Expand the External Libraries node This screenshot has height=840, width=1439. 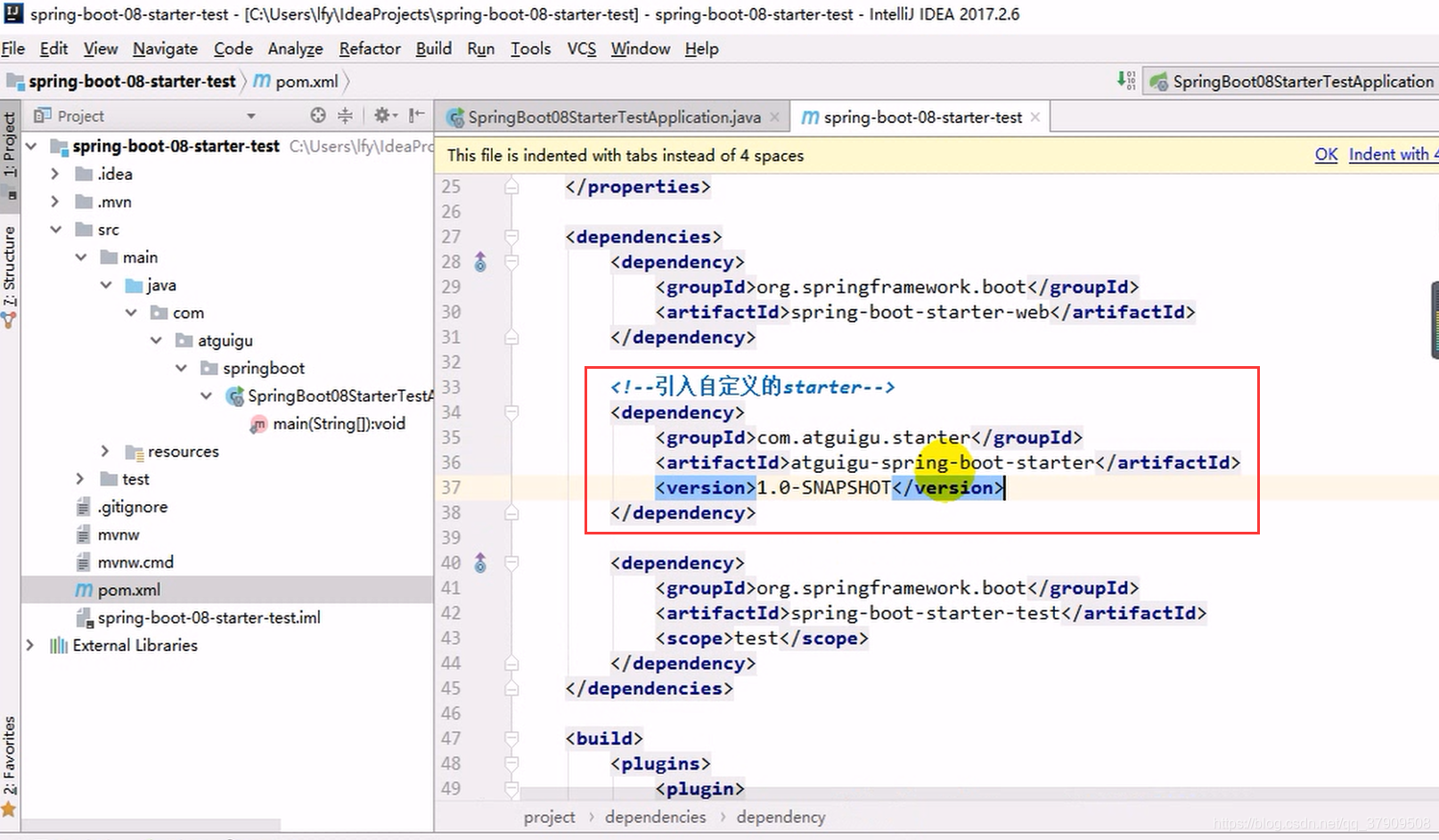30,646
